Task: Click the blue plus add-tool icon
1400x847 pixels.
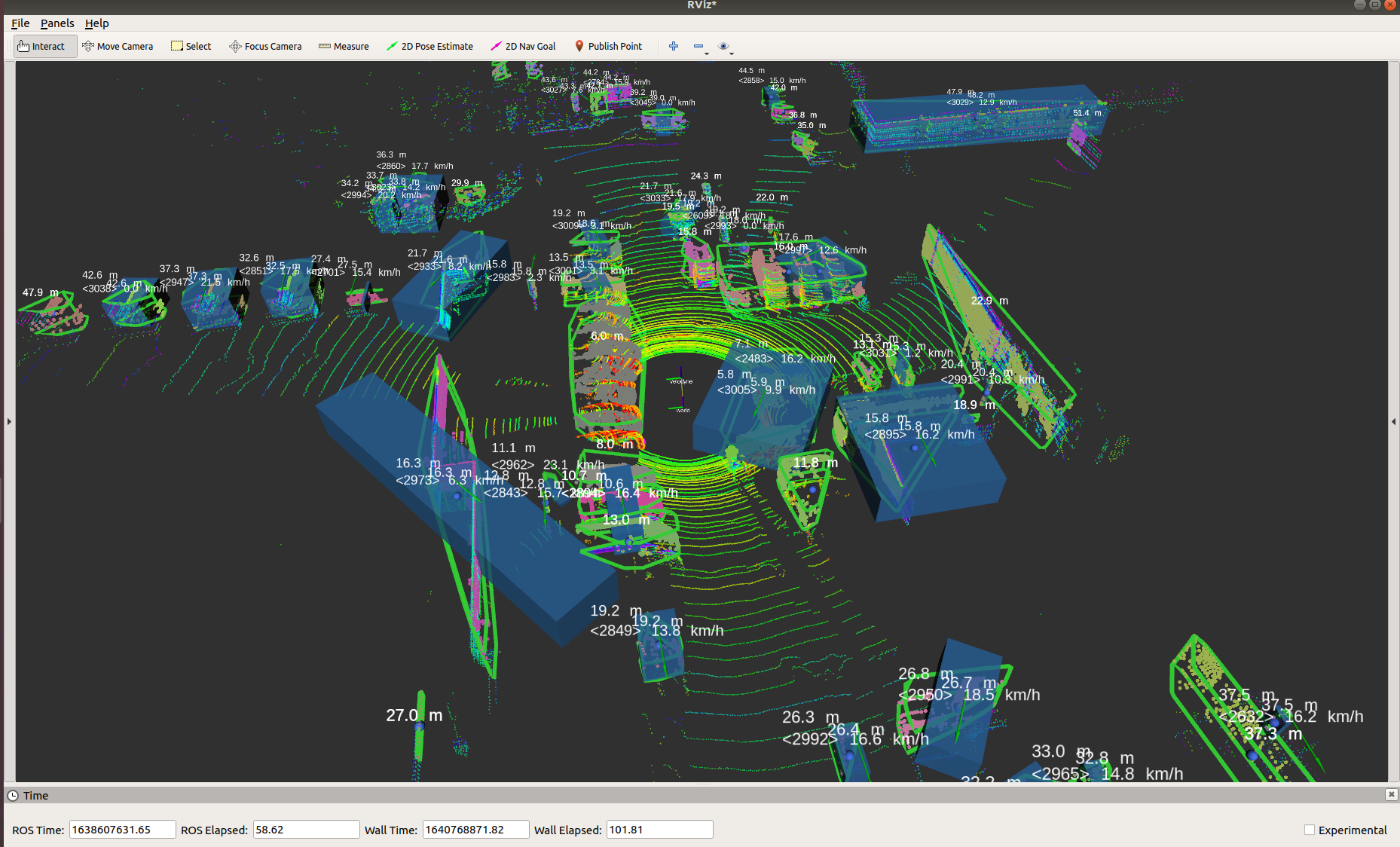Action: (674, 46)
